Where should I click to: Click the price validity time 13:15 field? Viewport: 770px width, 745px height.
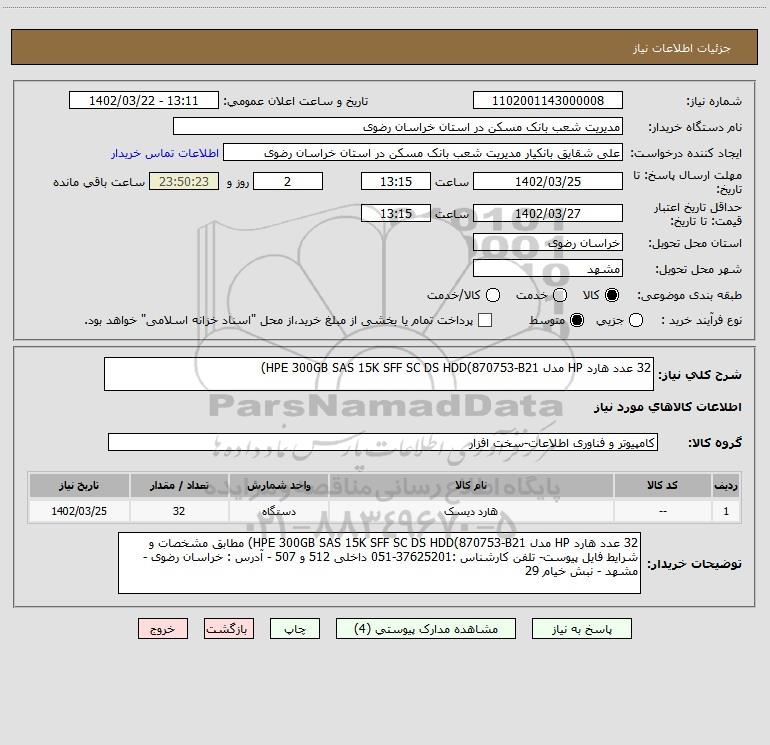tap(396, 213)
